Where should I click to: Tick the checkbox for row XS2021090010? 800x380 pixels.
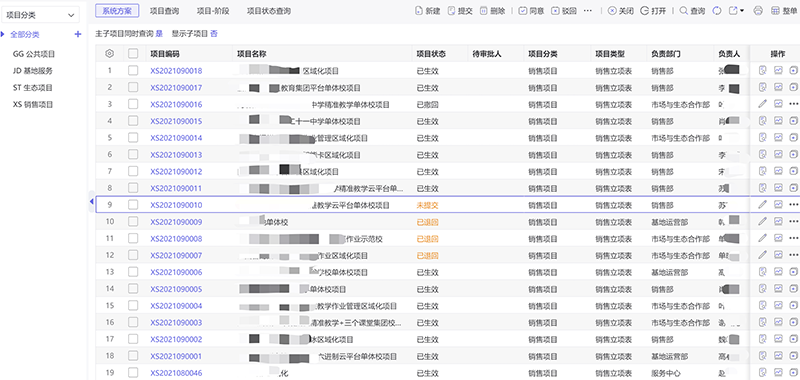(x=133, y=205)
